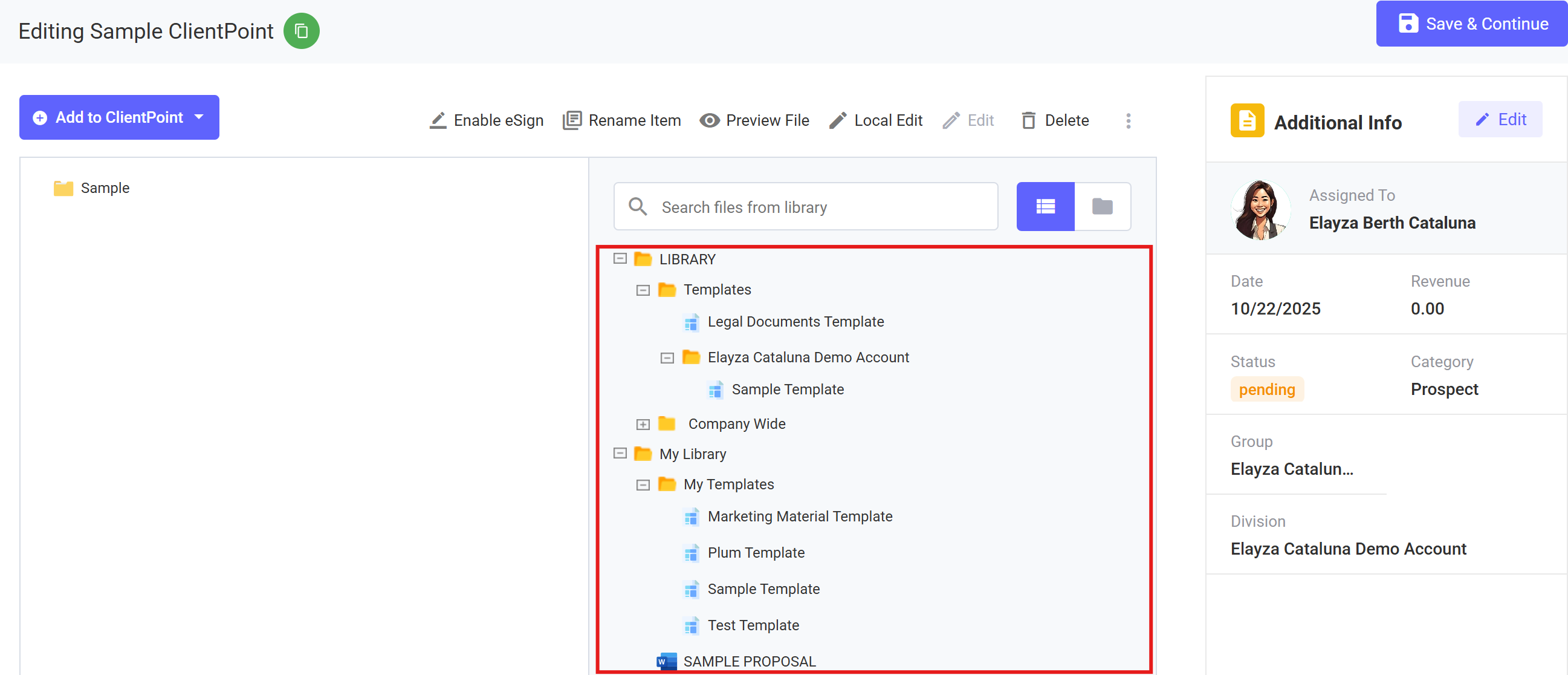Switch to list view in library
The height and width of the screenshot is (675, 1568).
click(1045, 206)
